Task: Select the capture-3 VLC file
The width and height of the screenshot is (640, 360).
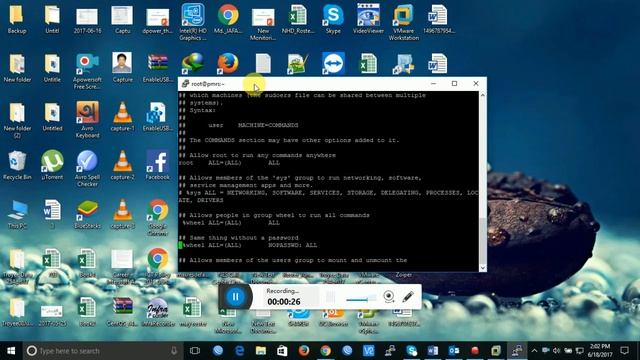Action: (122, 214)
